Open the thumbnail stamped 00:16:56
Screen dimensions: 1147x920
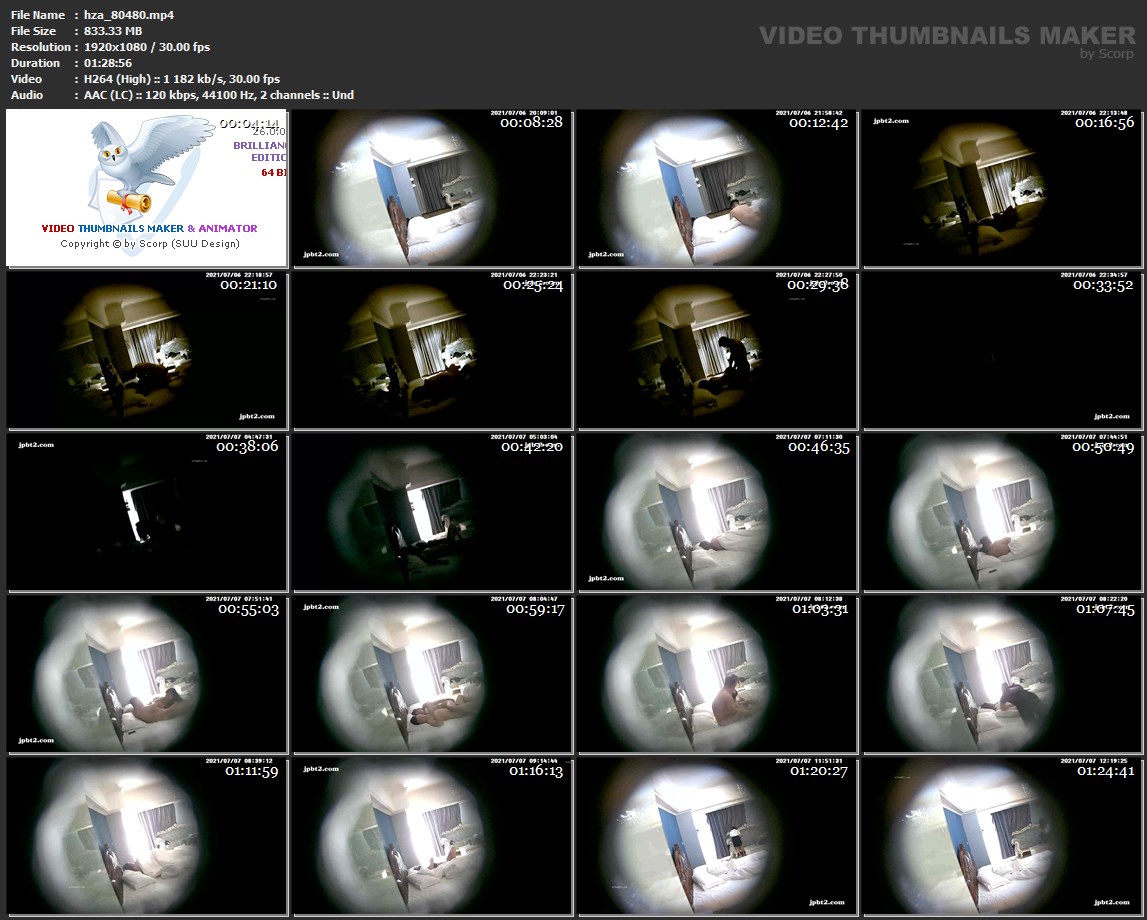pyautogui.click(x=1002, y=188)
